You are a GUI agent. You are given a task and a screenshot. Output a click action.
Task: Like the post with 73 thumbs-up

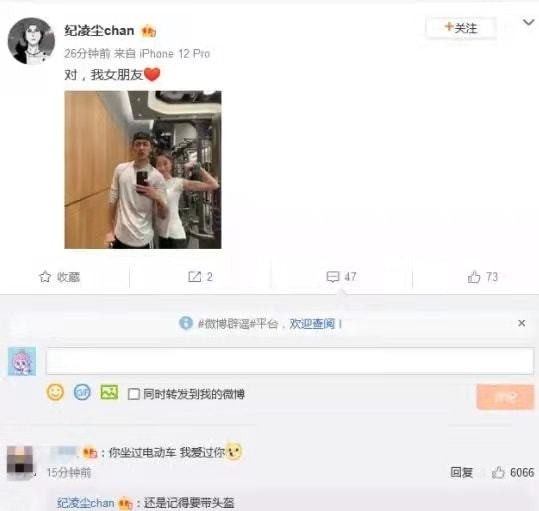(483, 277)
